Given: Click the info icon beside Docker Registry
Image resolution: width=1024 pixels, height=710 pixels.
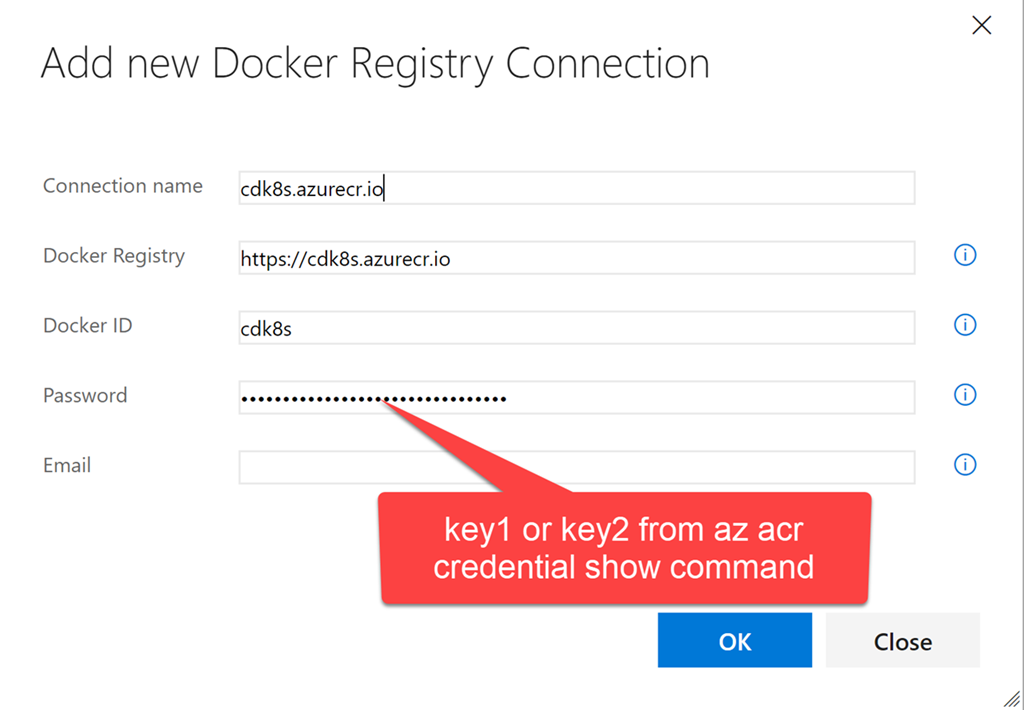Looking at the screenshot, I should pyautogui.click(x=965, y=256).
